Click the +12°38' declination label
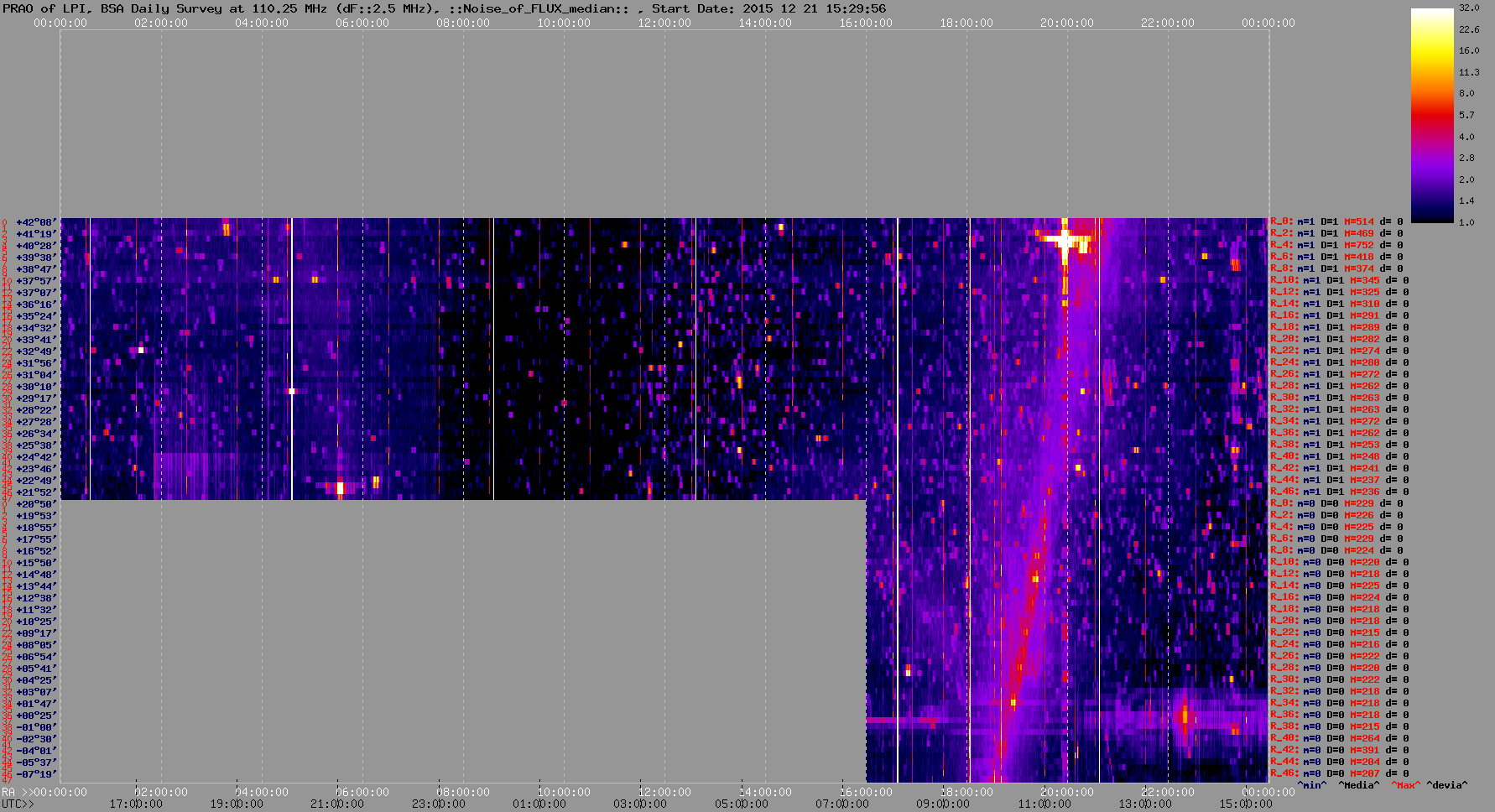 click(36, 598)
